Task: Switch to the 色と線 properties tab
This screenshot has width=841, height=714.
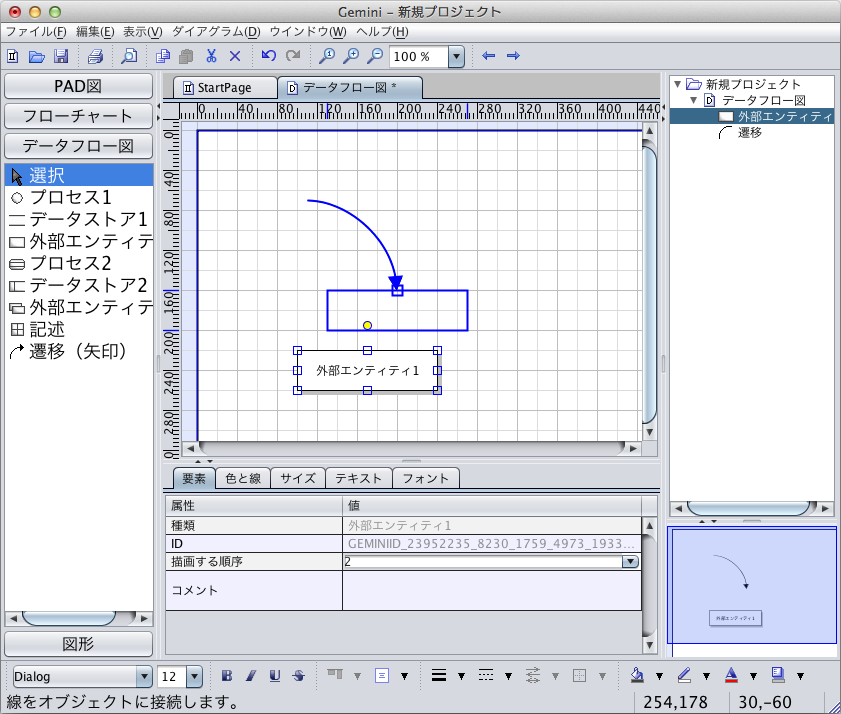Action: click(x=243, y=478)
